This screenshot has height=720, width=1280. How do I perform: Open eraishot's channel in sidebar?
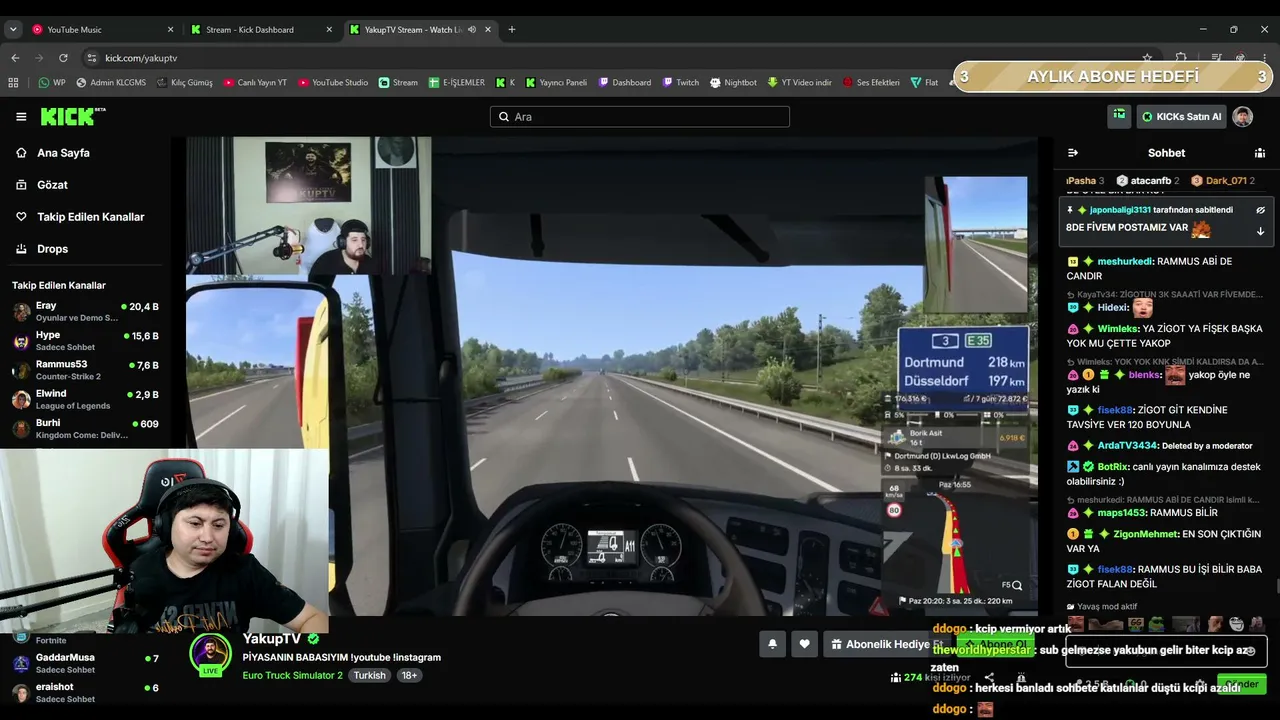coord(85,692)
